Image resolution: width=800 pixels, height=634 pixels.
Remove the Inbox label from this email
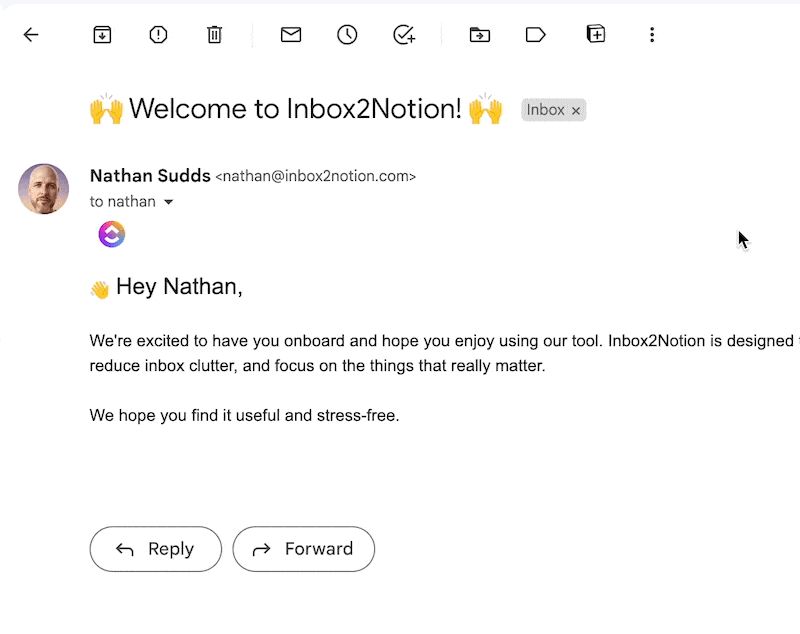coord(576,110)
